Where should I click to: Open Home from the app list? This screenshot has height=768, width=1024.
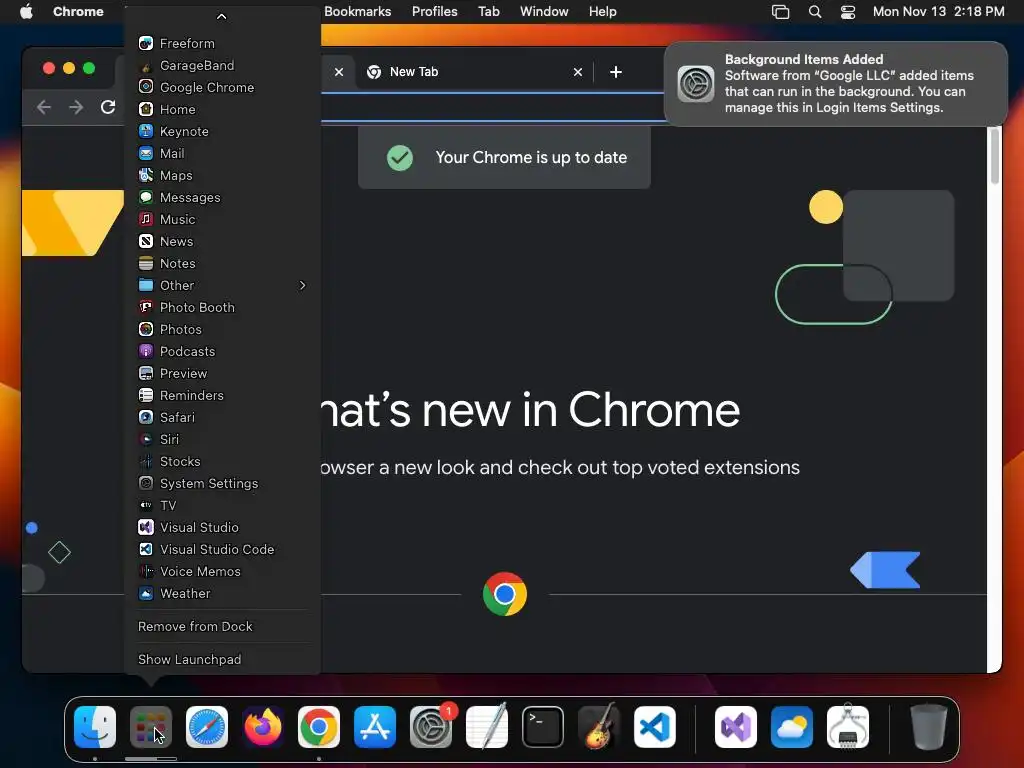coord(222,109)
